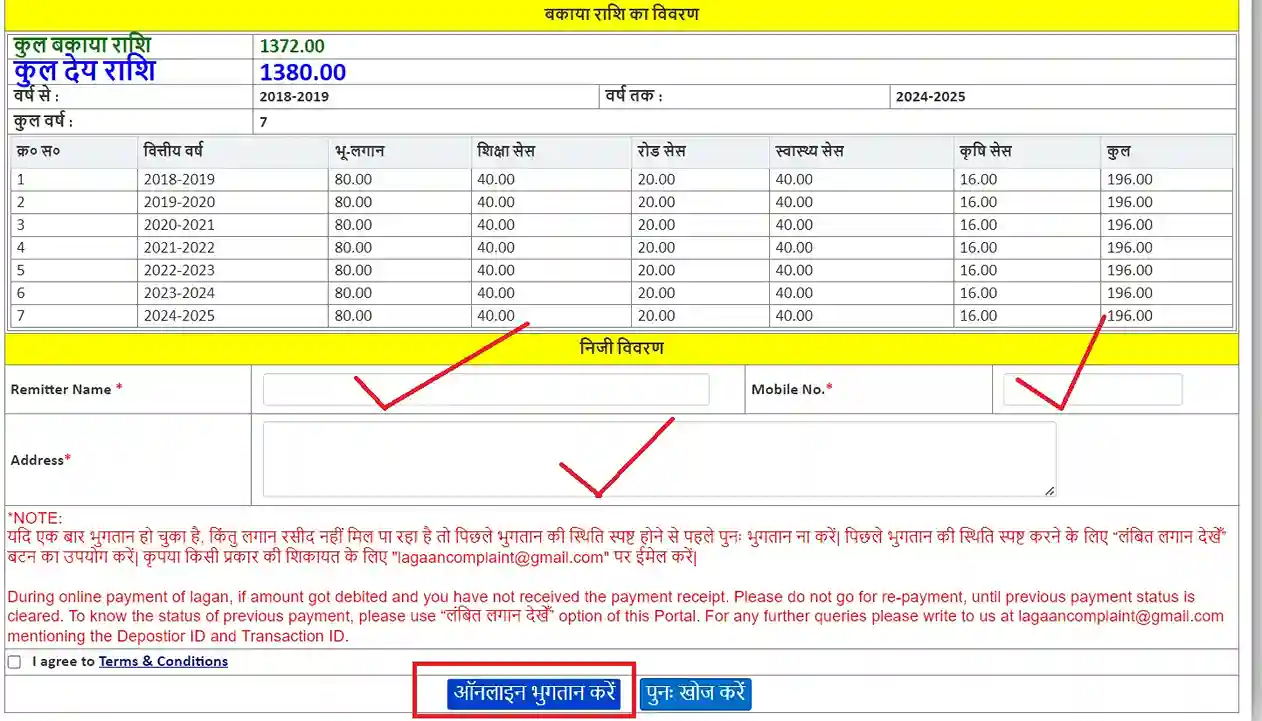Open the Terms & Conditions link
1262x721 pixels.
click(x=163, y=661)
